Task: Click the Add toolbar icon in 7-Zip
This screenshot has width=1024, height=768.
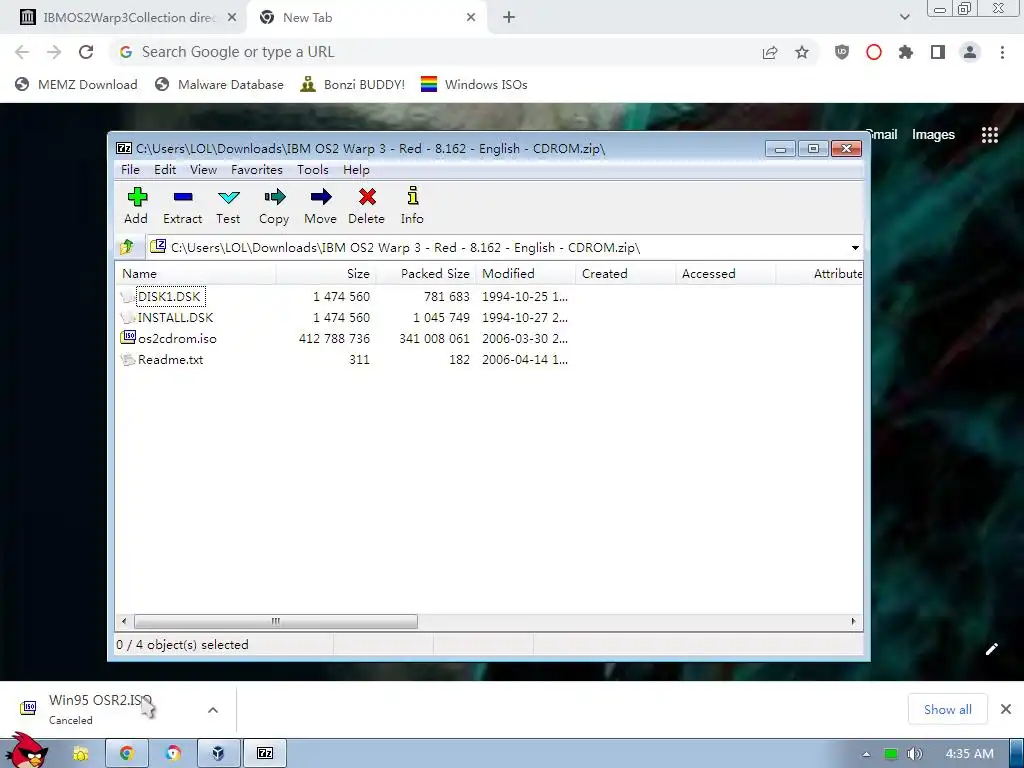Action: [137, 197]
